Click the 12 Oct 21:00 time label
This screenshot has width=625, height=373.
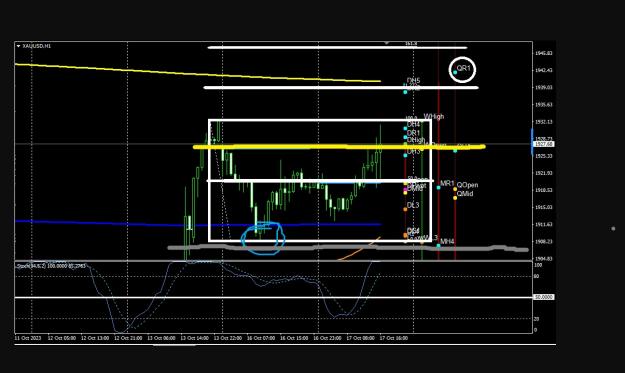pyautogui.click(x=128, y=338)
